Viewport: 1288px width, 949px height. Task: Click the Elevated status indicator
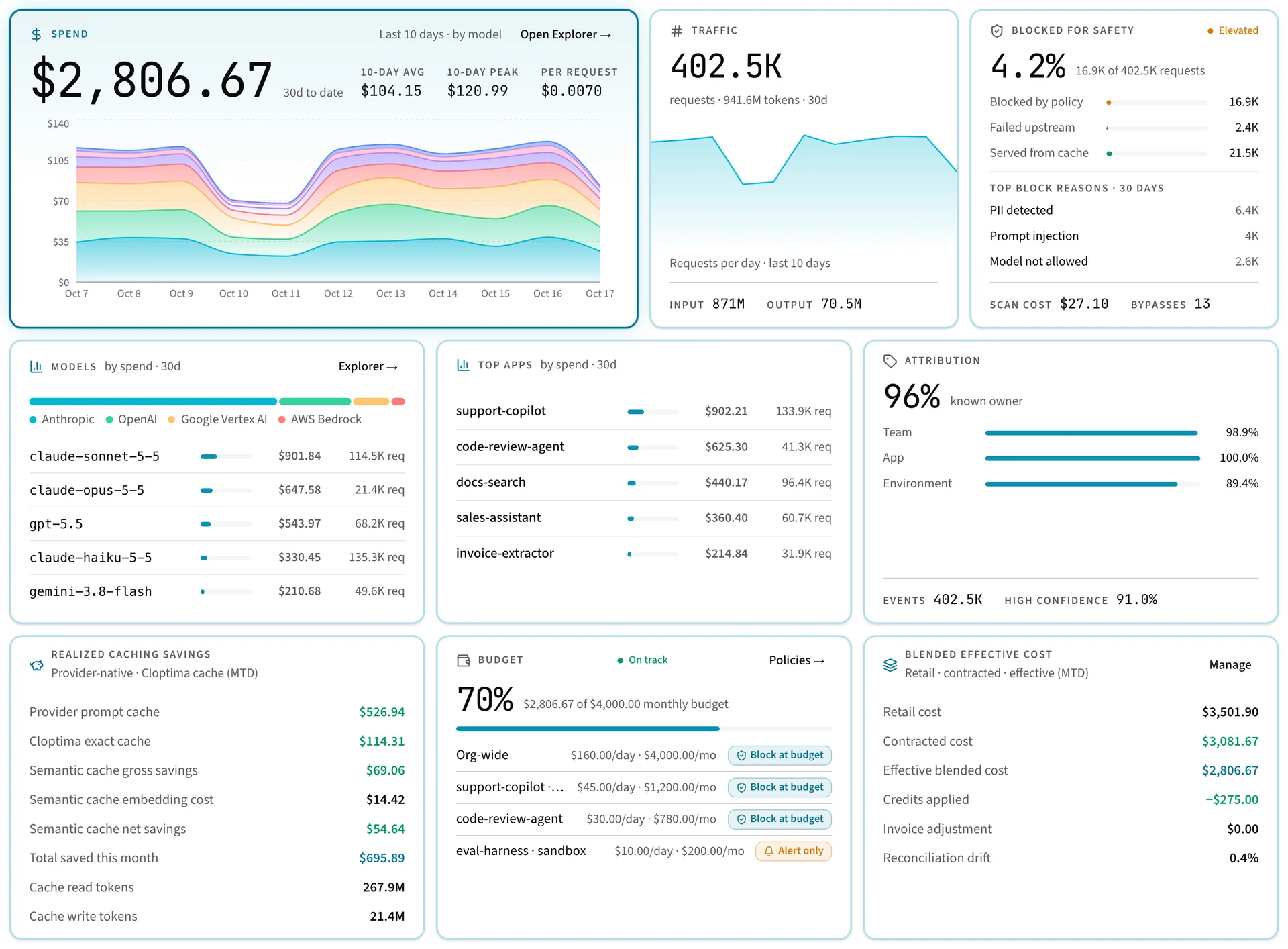1232,30
